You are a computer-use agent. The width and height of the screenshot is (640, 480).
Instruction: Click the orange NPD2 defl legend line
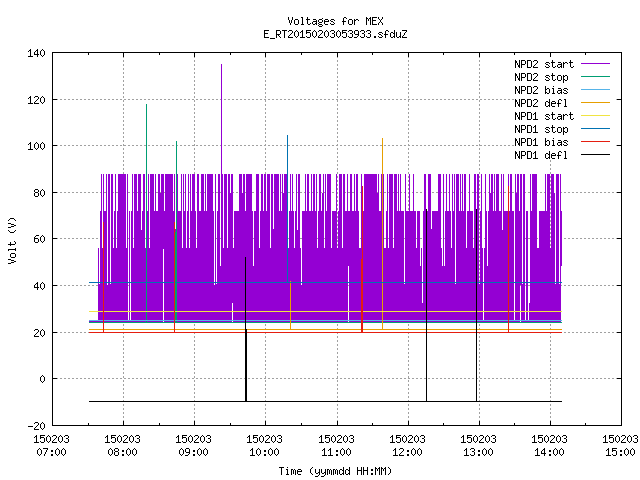pos(595,103)
